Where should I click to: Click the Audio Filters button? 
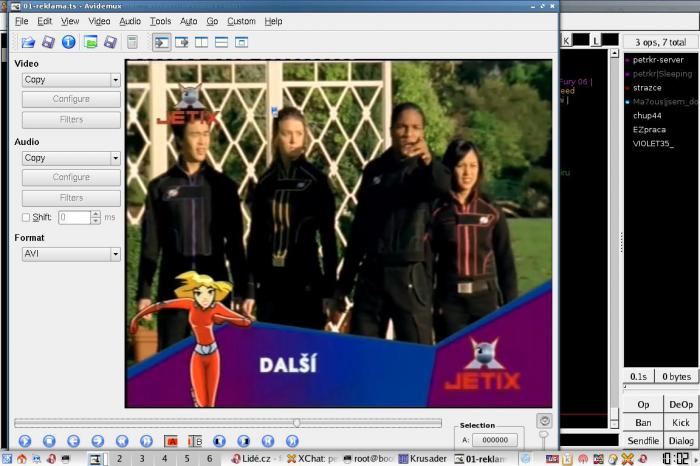click(x=71, y=198)
